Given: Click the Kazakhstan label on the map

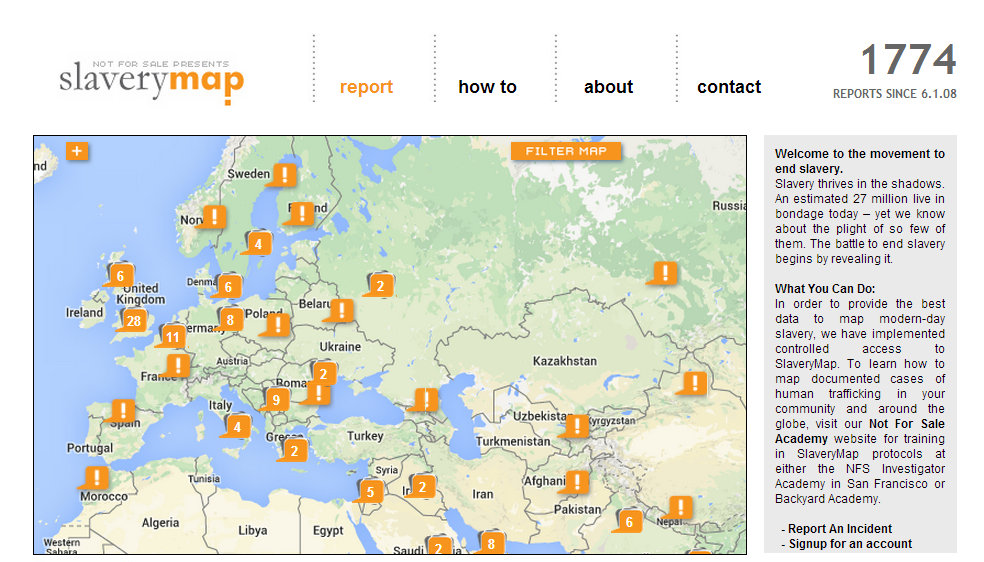Looking at the screenshot, I should 564,361.
